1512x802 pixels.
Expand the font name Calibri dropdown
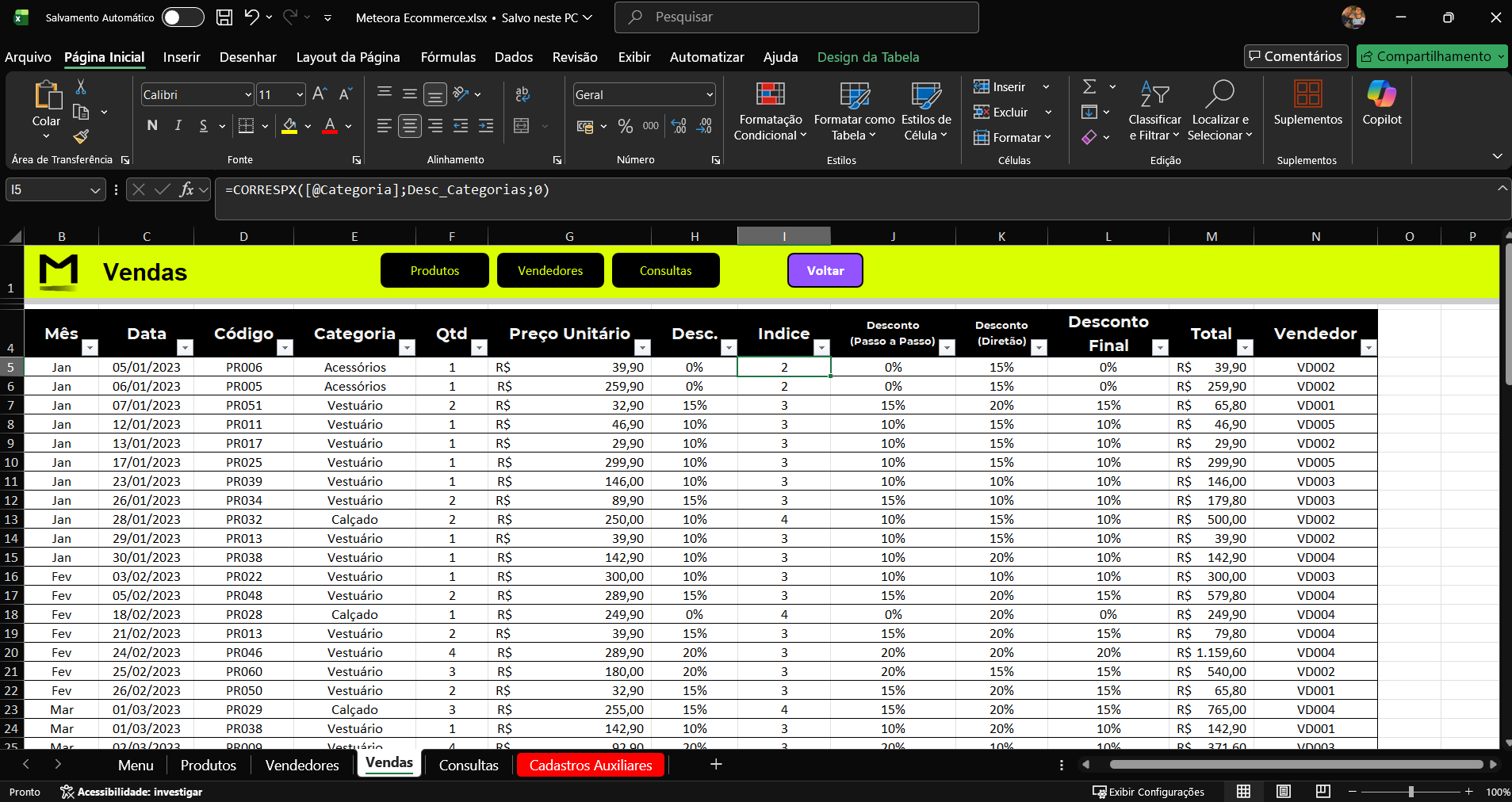[247, 95]
